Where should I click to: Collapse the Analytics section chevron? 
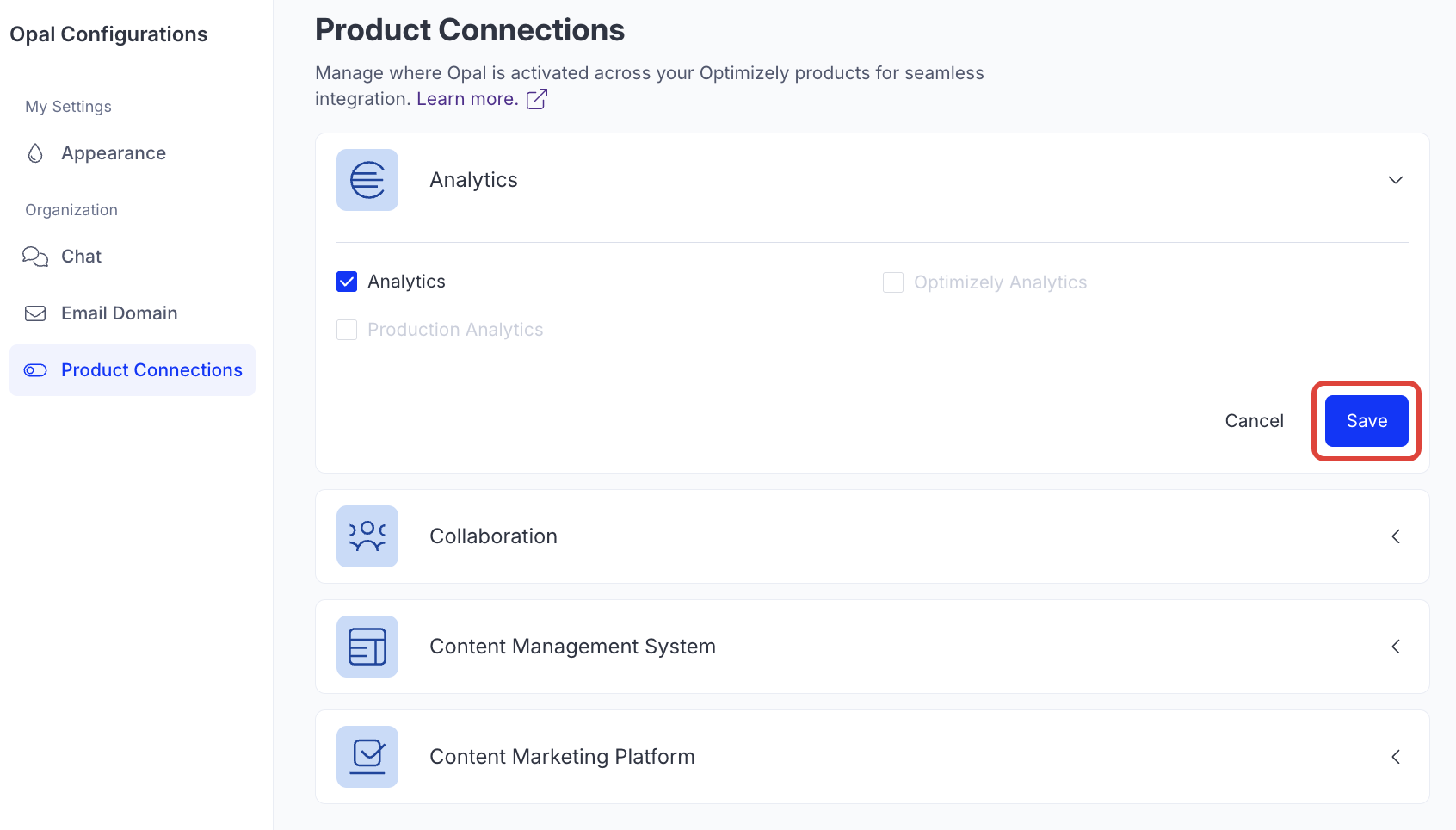tap(1396, 180)
